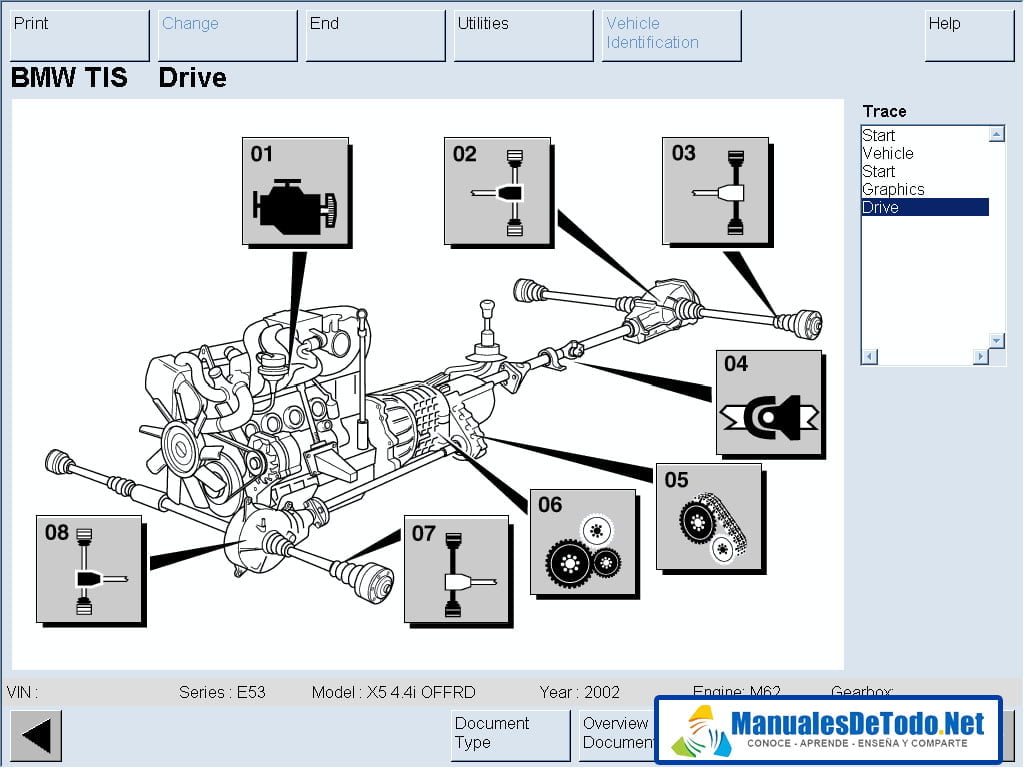Click the 'Model : X5 4.4i OFFRD' text
This screenshot has height=768, width=1024.
coord(393,692)
